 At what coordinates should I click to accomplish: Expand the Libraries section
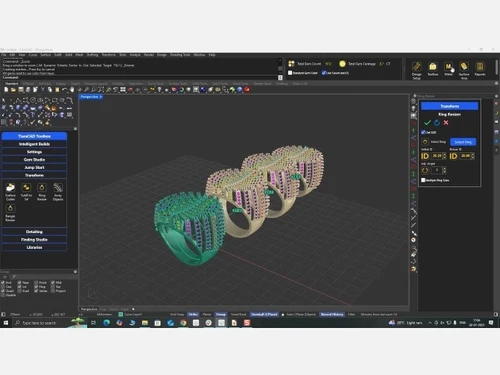click(x=34, y=247)
